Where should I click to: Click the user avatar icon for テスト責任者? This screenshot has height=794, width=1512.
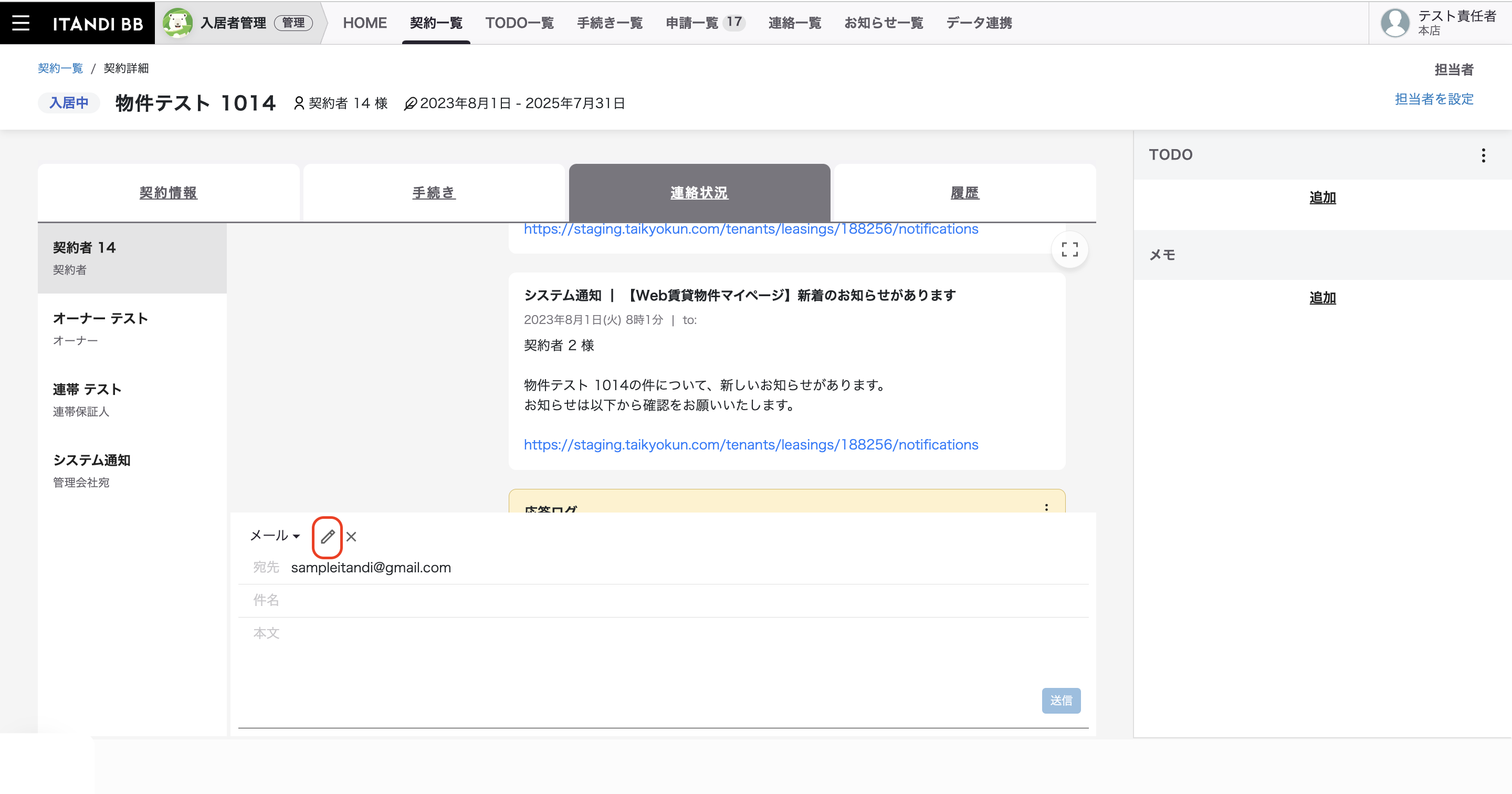click(1394, 23)
